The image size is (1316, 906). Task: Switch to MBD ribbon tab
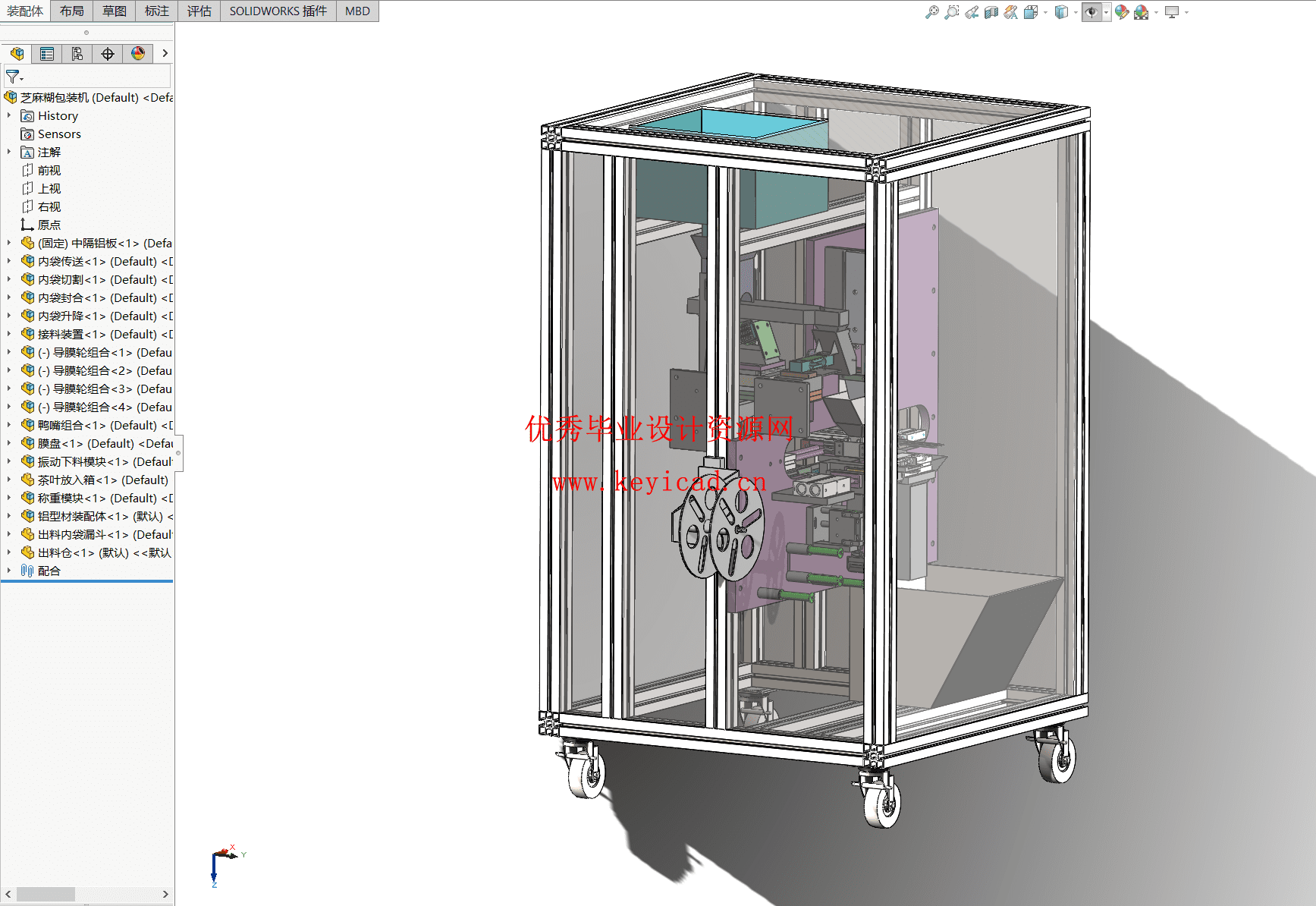357,11
